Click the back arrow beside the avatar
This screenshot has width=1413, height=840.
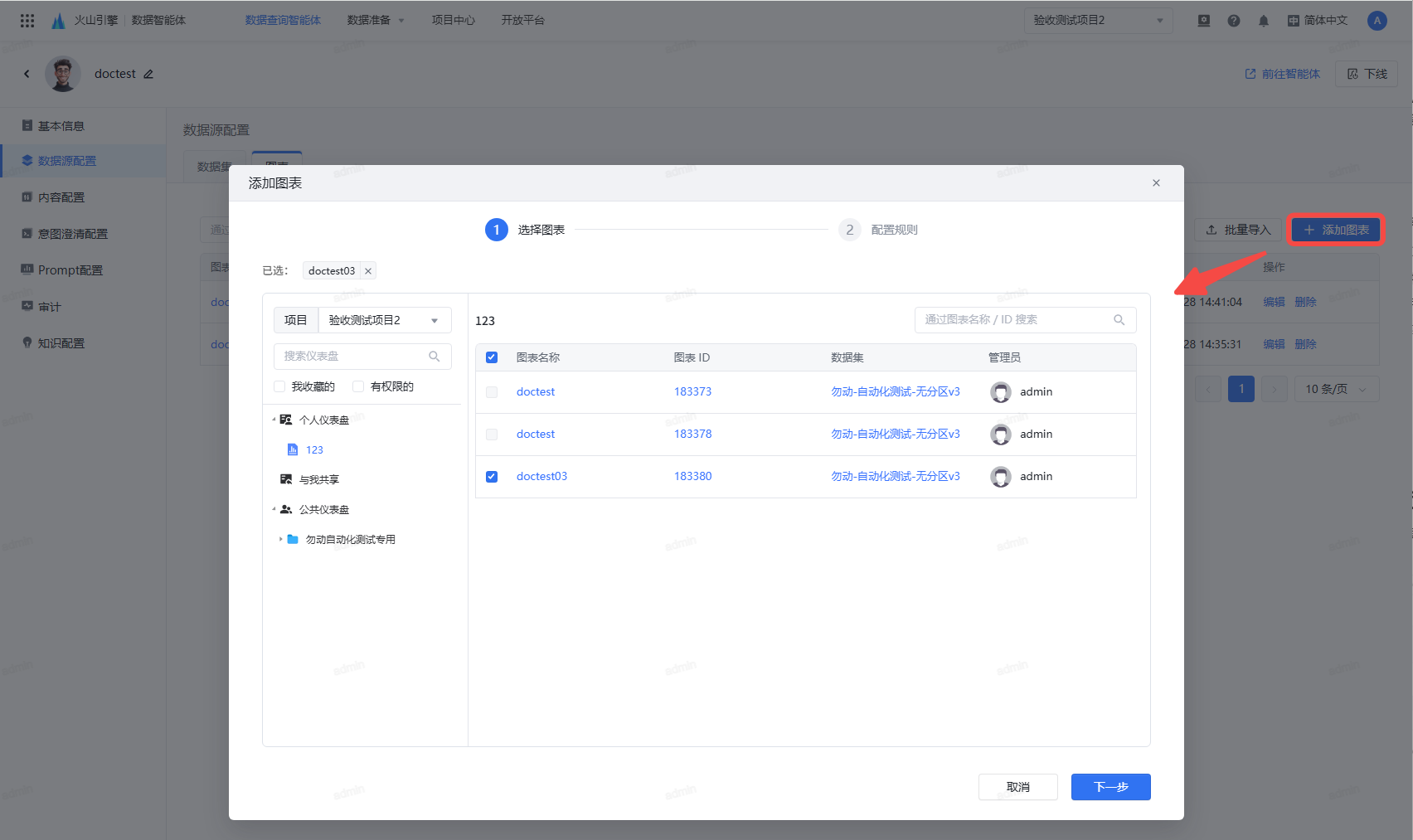(x=27, y=74)
